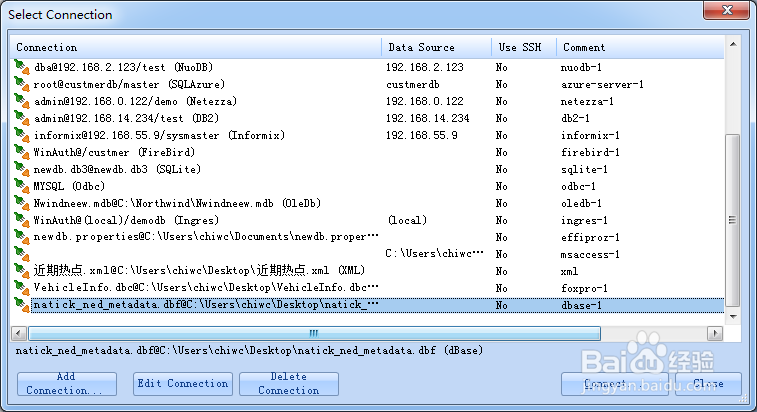
Task: Click the connection icon for foxpro-1 row
Action: (22, 287)
